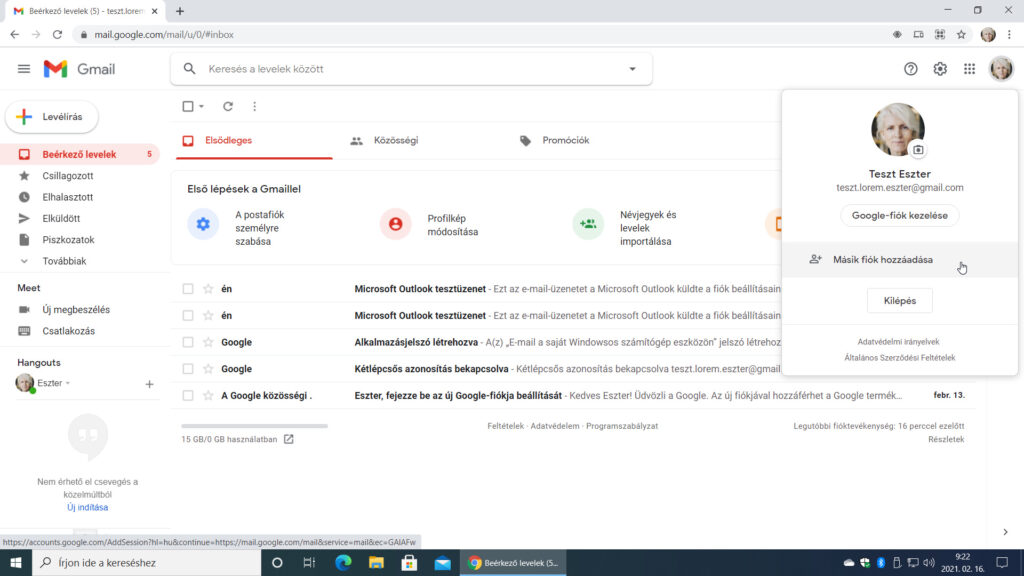
Task: Open the Mail app from the taskbar
Action: [x=443, y=562]
